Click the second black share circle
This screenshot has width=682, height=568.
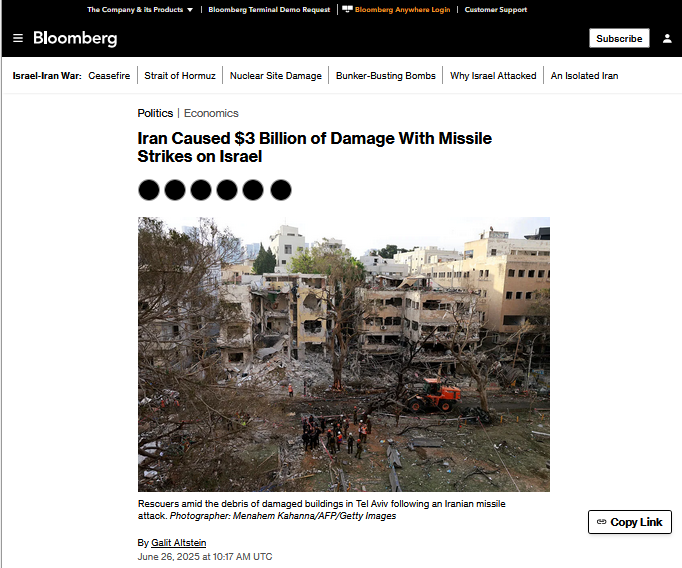(x=175, y=190)
